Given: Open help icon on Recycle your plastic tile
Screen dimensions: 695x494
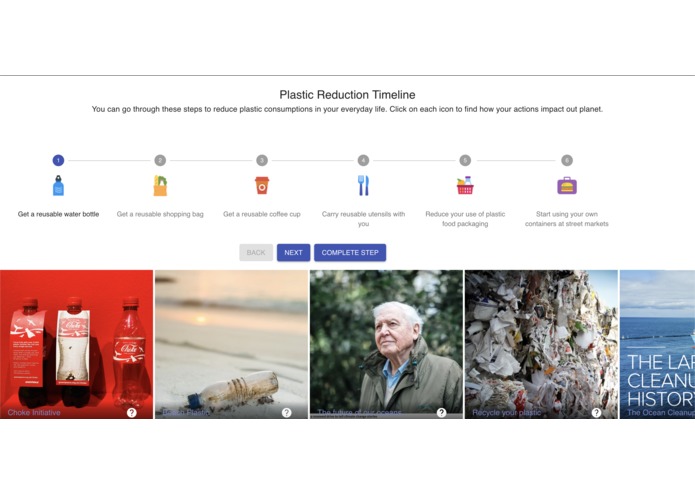Looking at the screenshot, I should [597, 412].
